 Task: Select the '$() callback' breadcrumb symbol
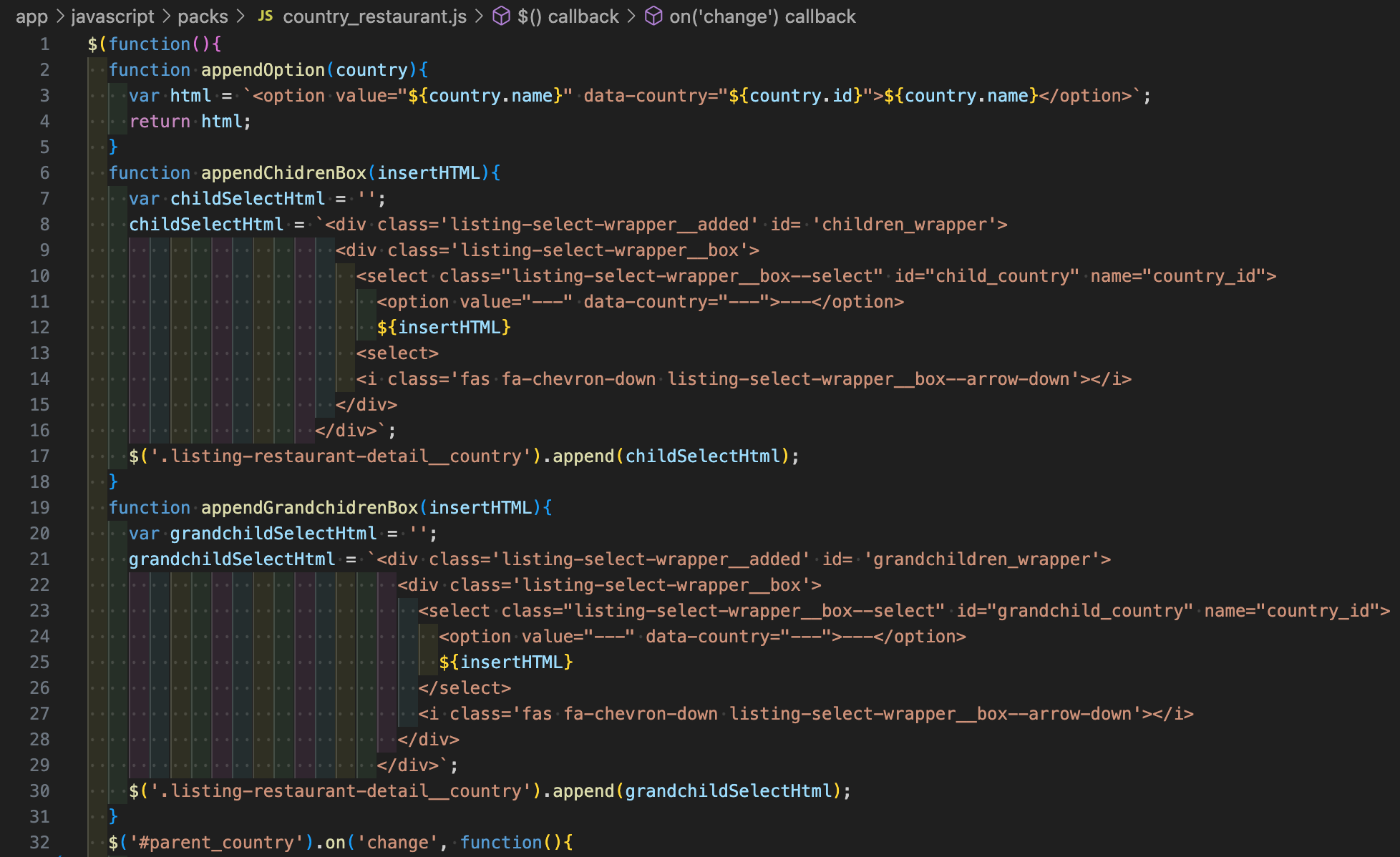pos(568,16)
